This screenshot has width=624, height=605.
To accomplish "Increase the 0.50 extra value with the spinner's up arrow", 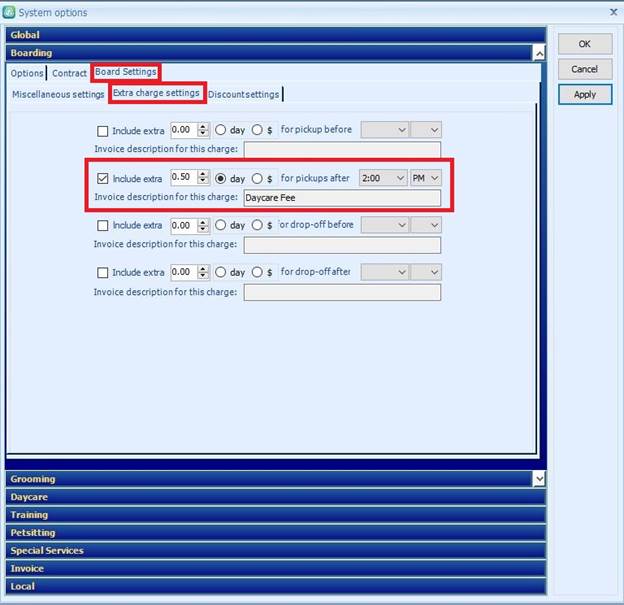I will coord(203,174).
